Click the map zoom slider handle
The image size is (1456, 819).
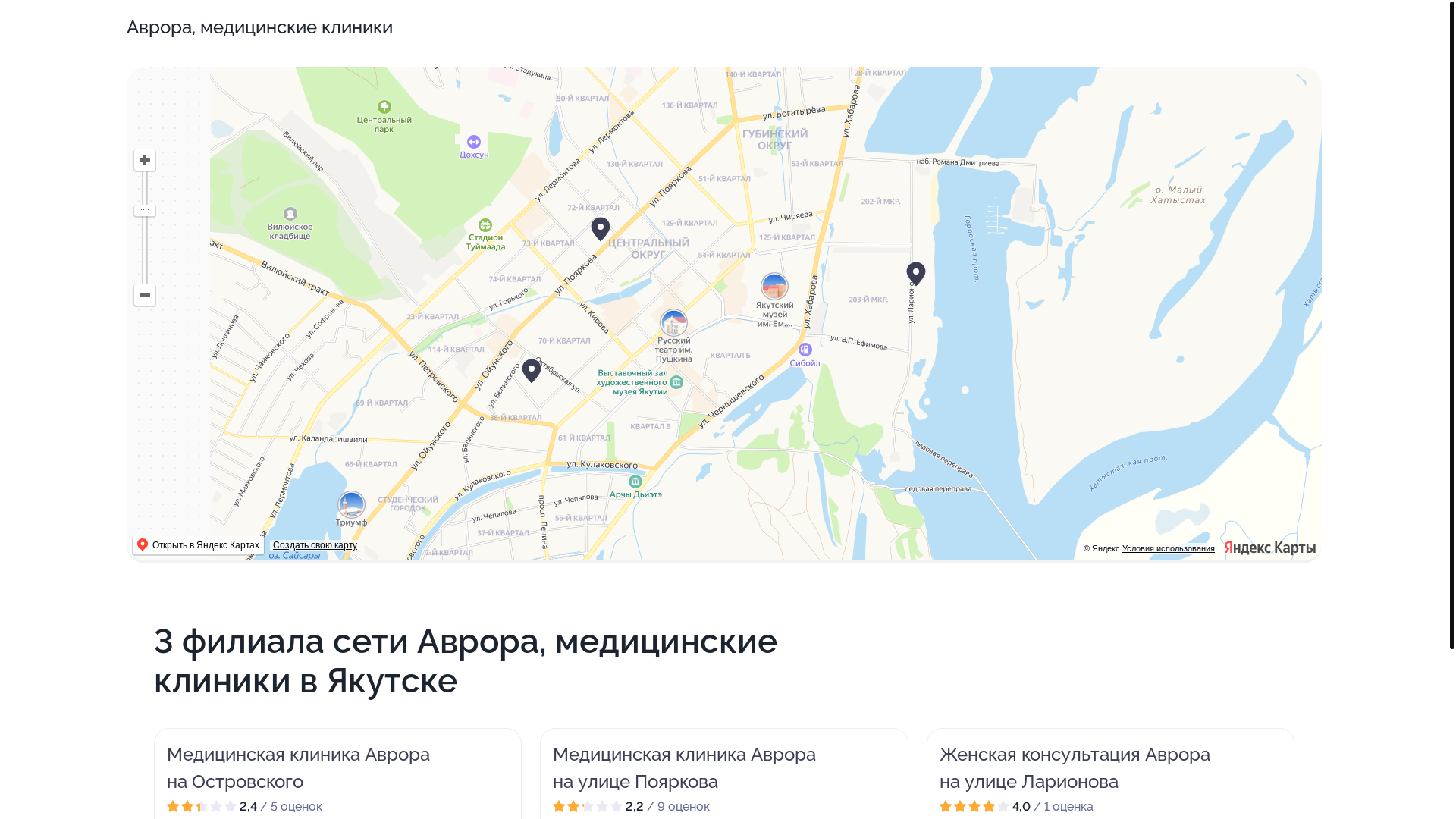click(145, 210)
